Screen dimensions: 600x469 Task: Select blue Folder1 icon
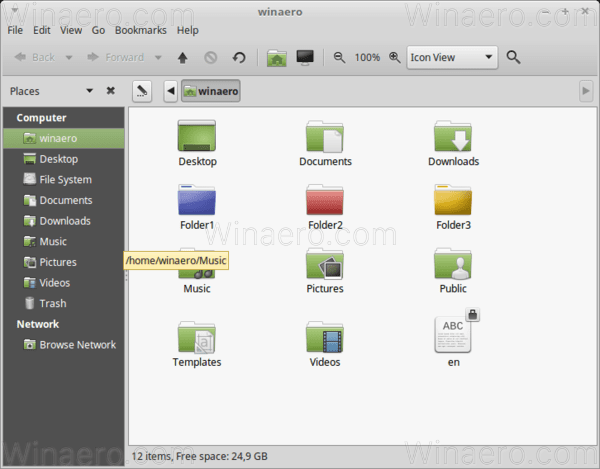[x=197, y=200]
